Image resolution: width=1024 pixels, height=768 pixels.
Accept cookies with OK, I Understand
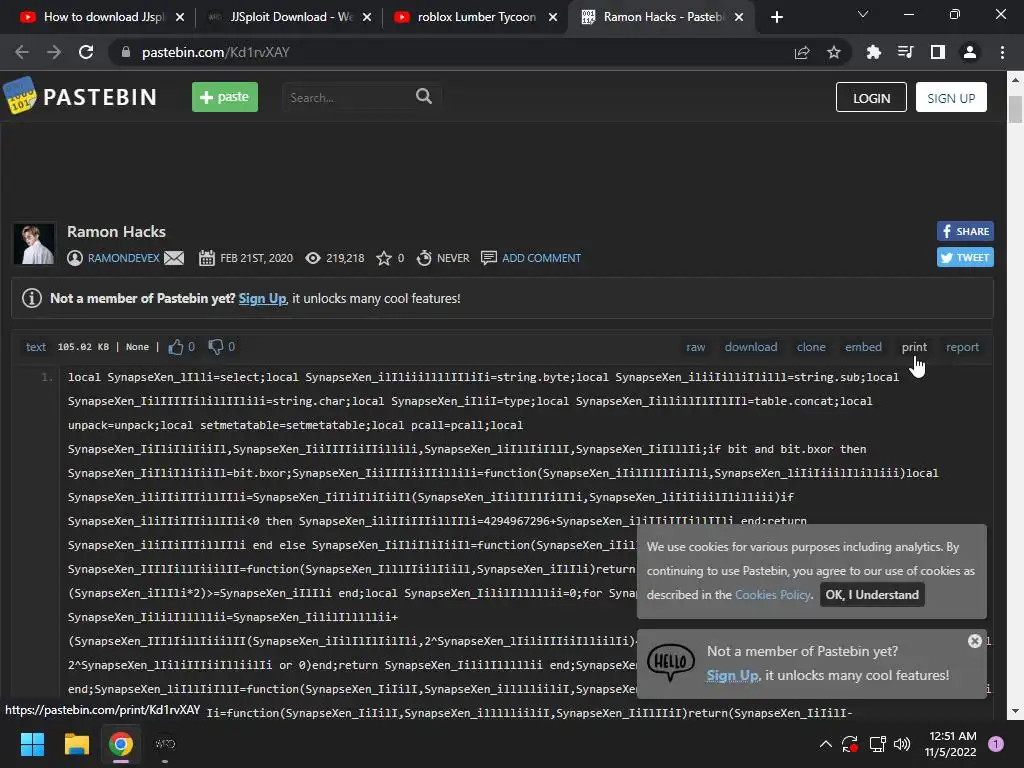[x=872, y=595]
